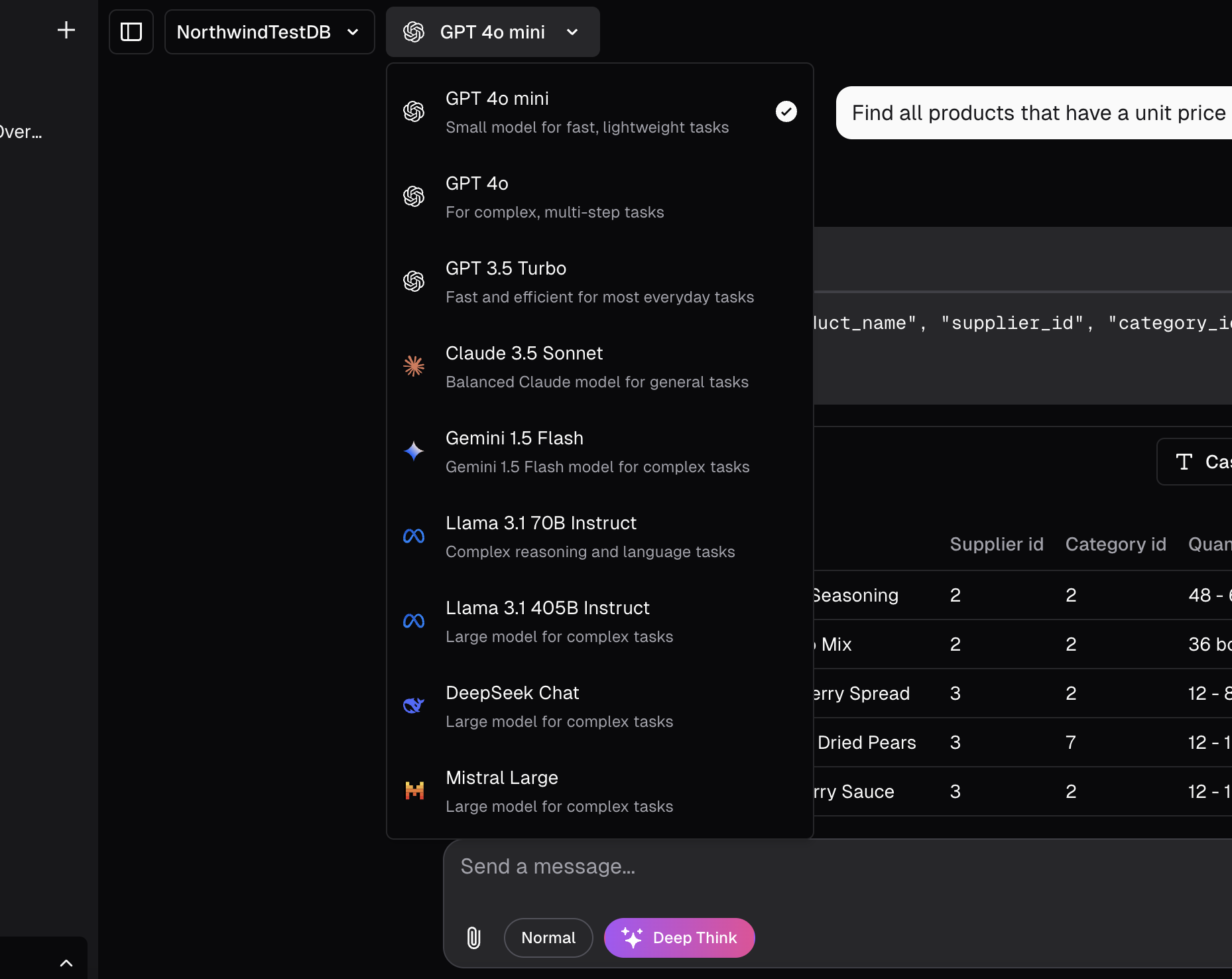
Task: Click the Dried Pears table row cell
Action: 865,742
